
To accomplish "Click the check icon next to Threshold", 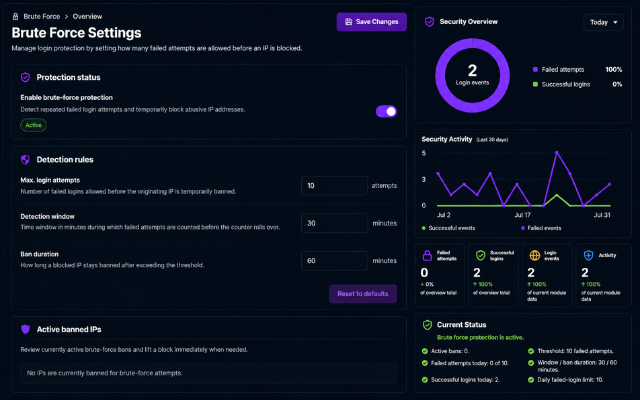I will click(531, 351).
